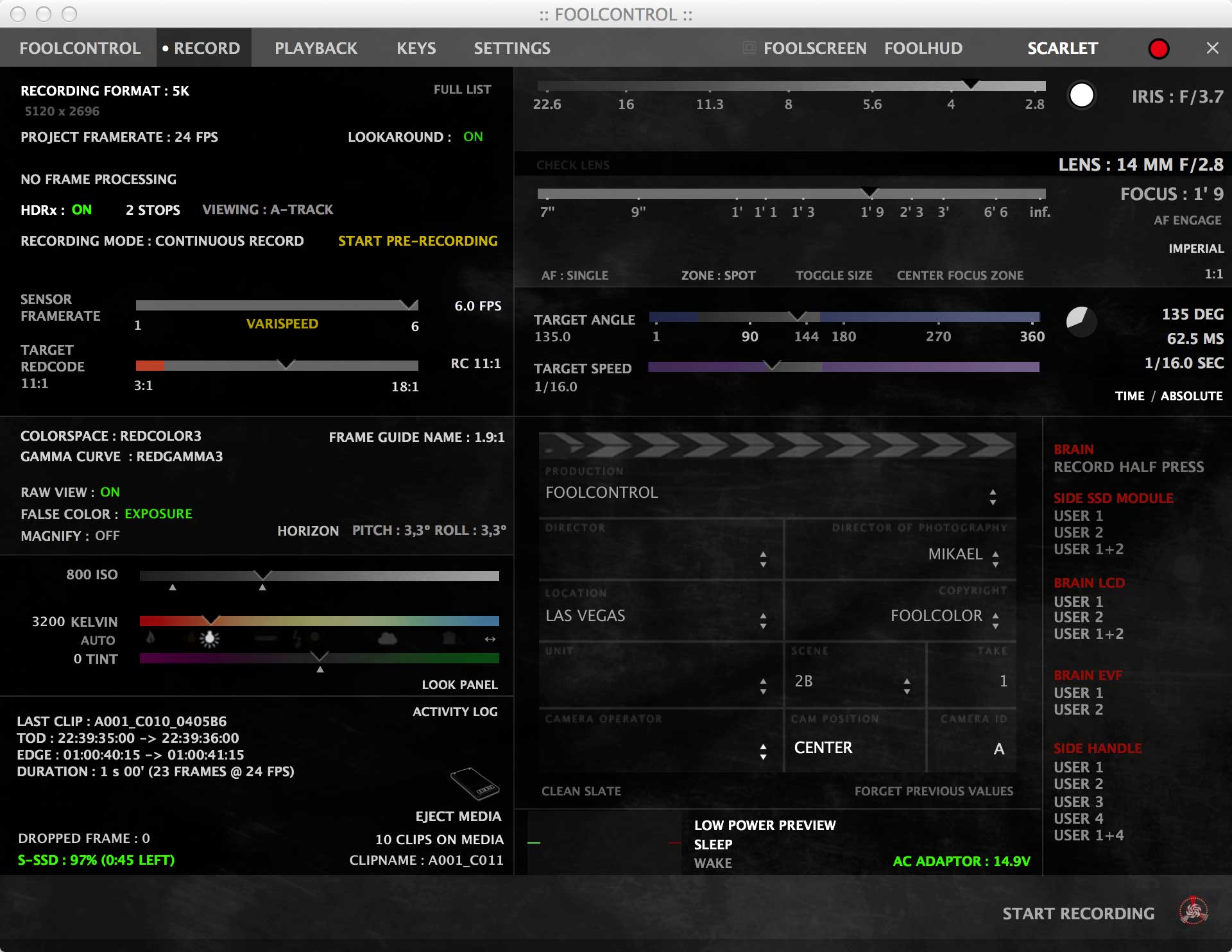Click the SSD media card icon
The image size is (1232, 952).
click(475, 783)
